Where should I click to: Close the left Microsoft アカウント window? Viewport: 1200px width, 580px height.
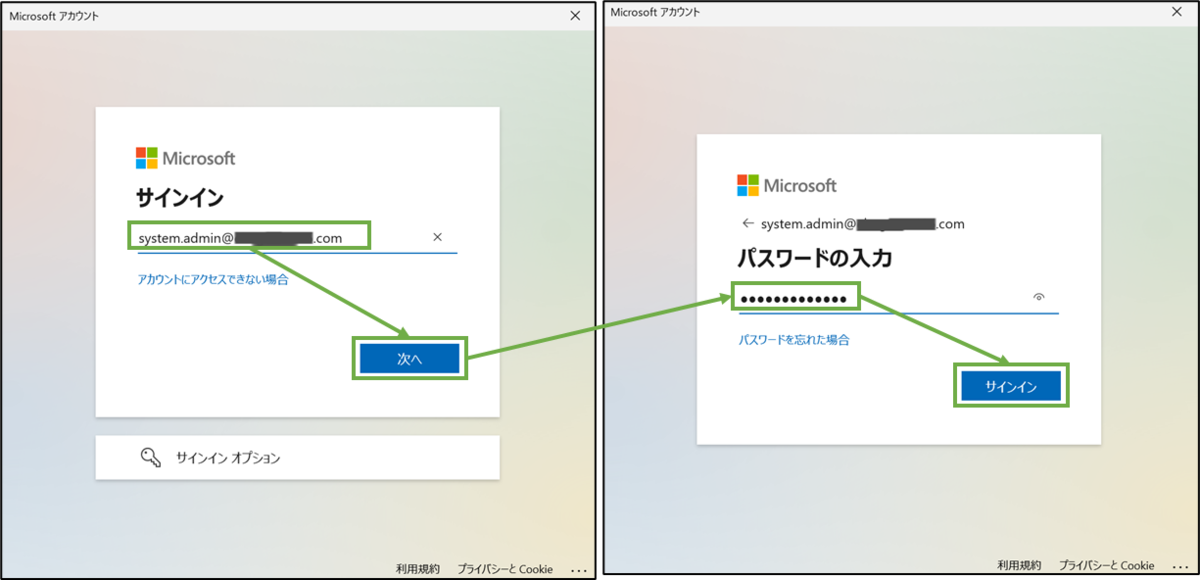pos(575,16)
